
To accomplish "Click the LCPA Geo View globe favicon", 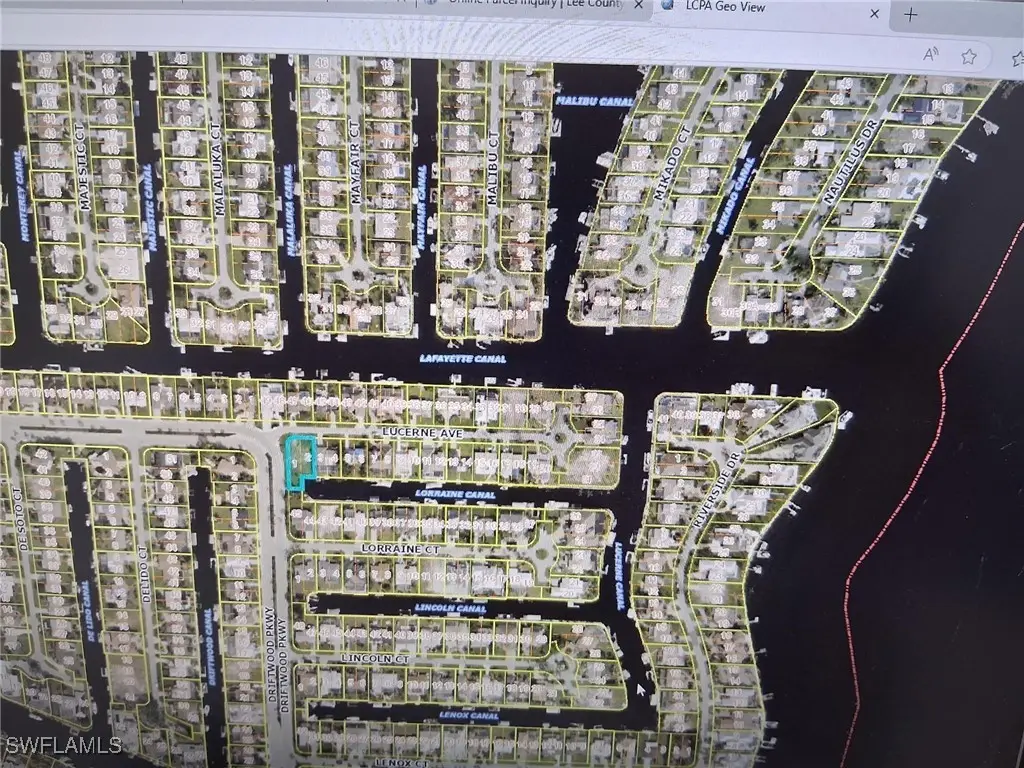I will tap(667, 6).
